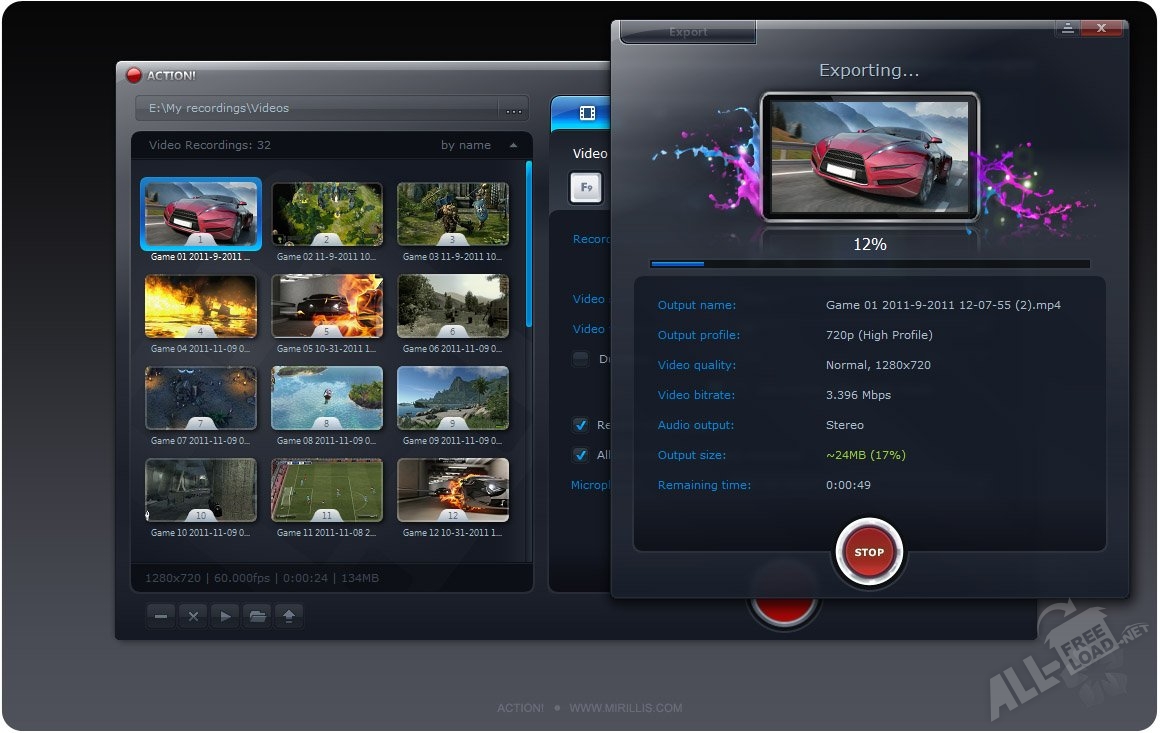Switch to the video recording filmstrip tab
Screen dimensions: 1160x733
point(587,114)
